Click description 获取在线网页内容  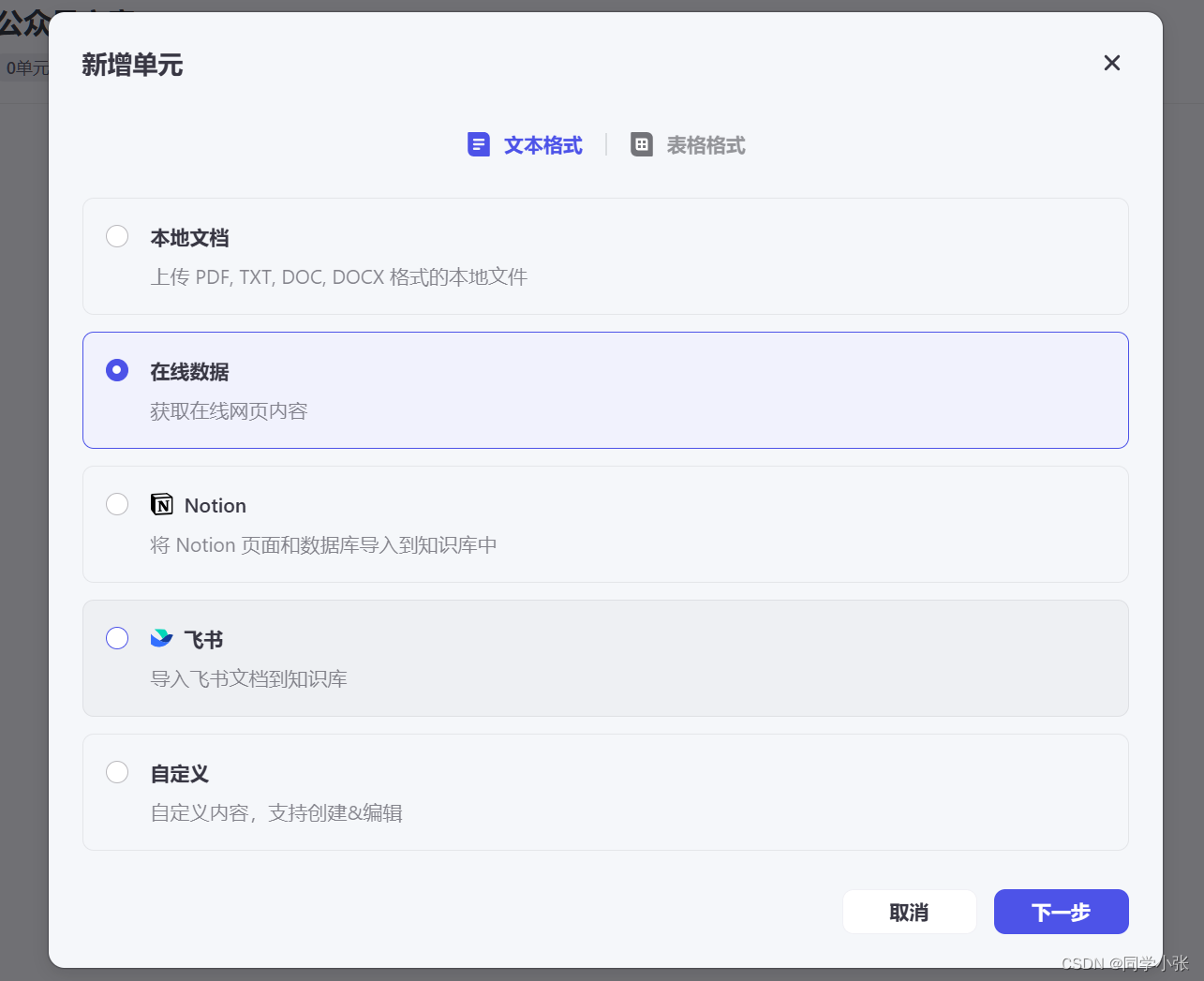pyautogui.click(x=230, y=411)
